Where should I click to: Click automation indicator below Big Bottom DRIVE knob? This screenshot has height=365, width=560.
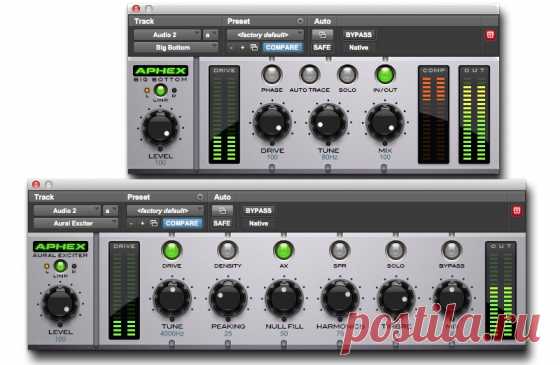272,168
